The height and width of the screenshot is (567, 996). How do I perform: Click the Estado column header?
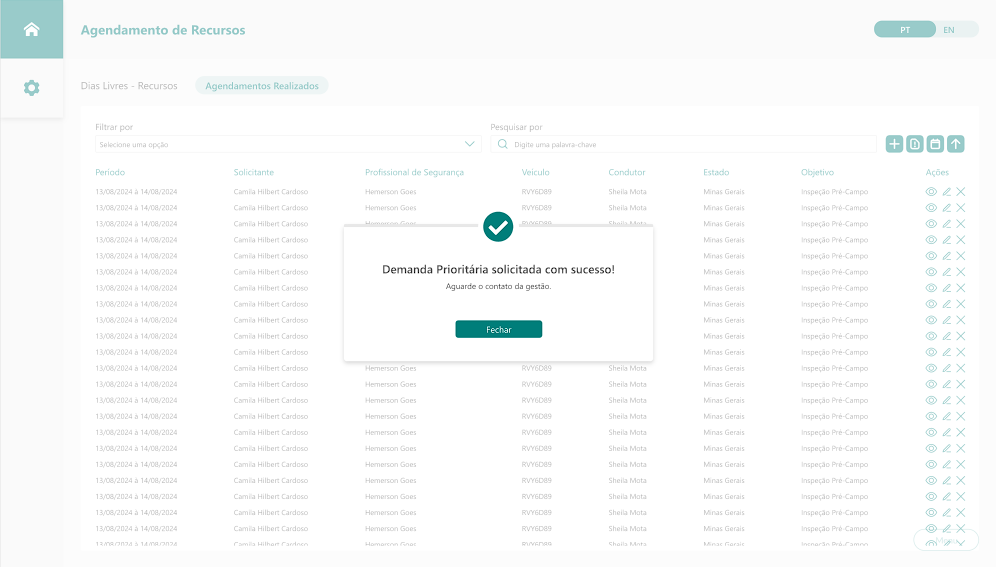click(716, 172)
